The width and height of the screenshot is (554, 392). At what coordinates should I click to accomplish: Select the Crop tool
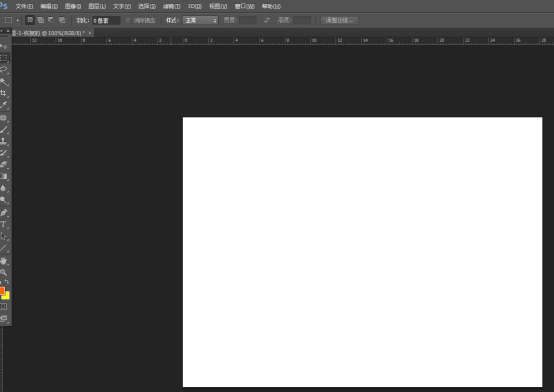pyautogui.click(x=4, y=93)
